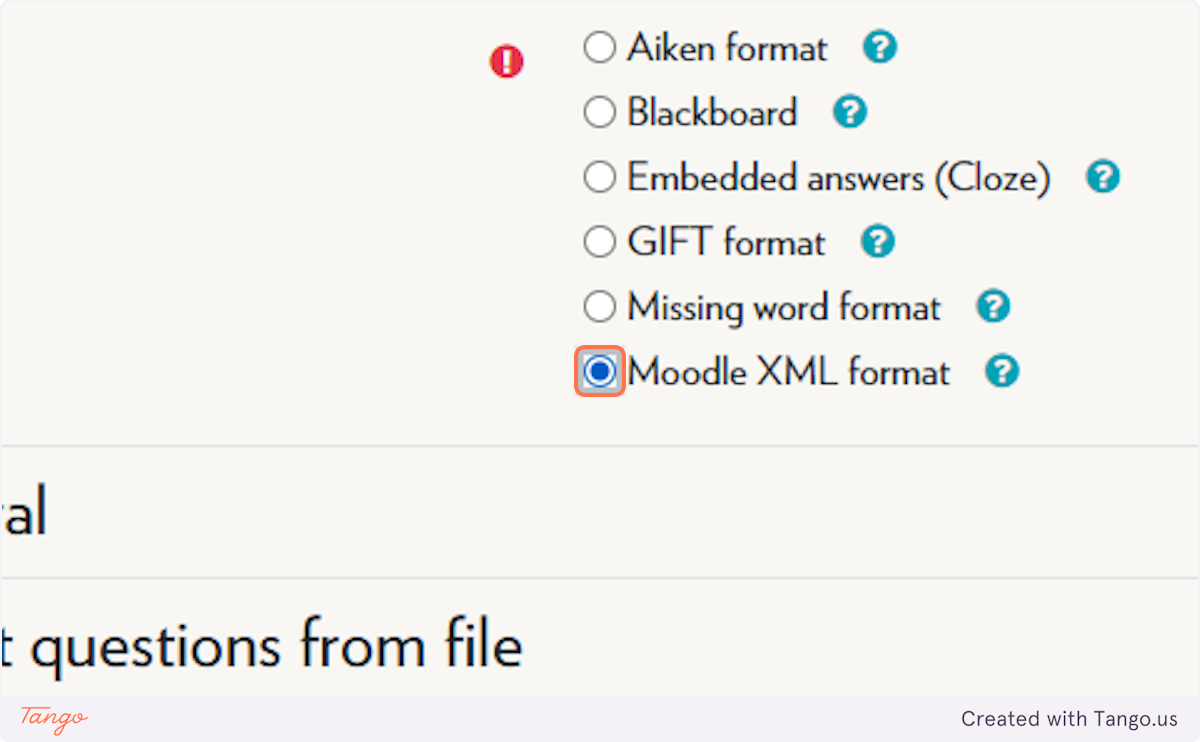Select the Aiken format radio button

[599, 47]
